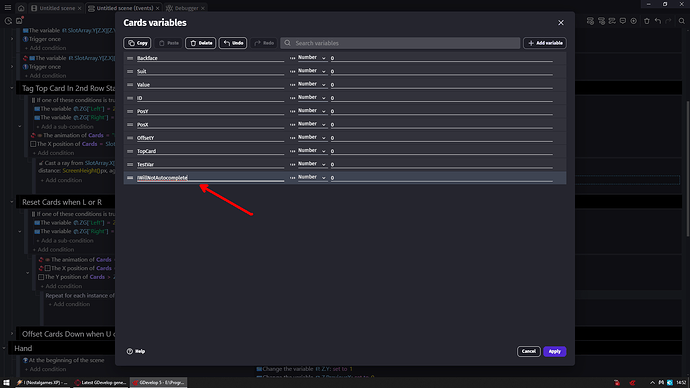Screen dimensions: 690x388
Task: Click the undo arrow in events toolbar
Action: click(x=658, y=21)
